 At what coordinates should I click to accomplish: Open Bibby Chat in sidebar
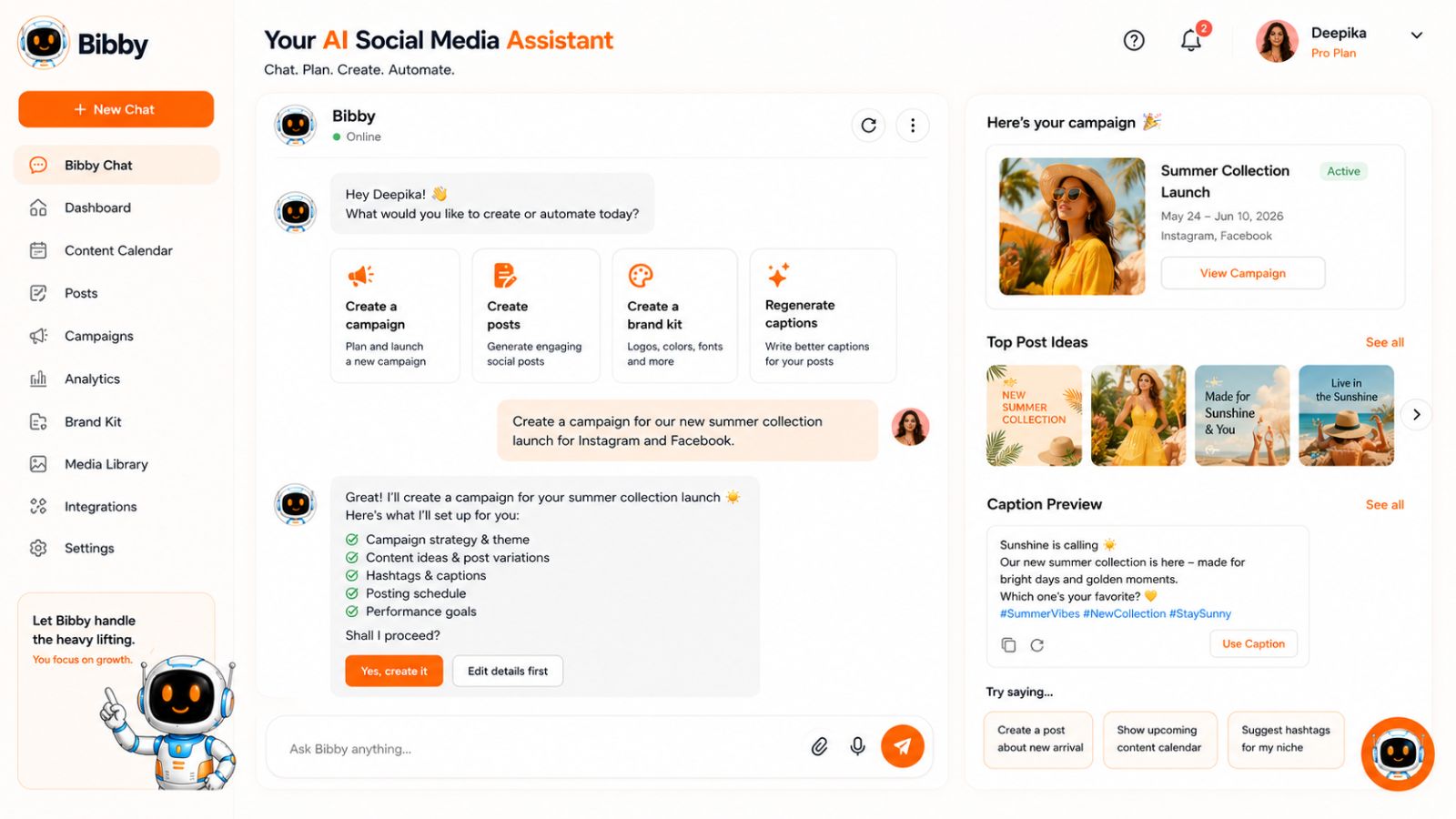pos(116,165)
